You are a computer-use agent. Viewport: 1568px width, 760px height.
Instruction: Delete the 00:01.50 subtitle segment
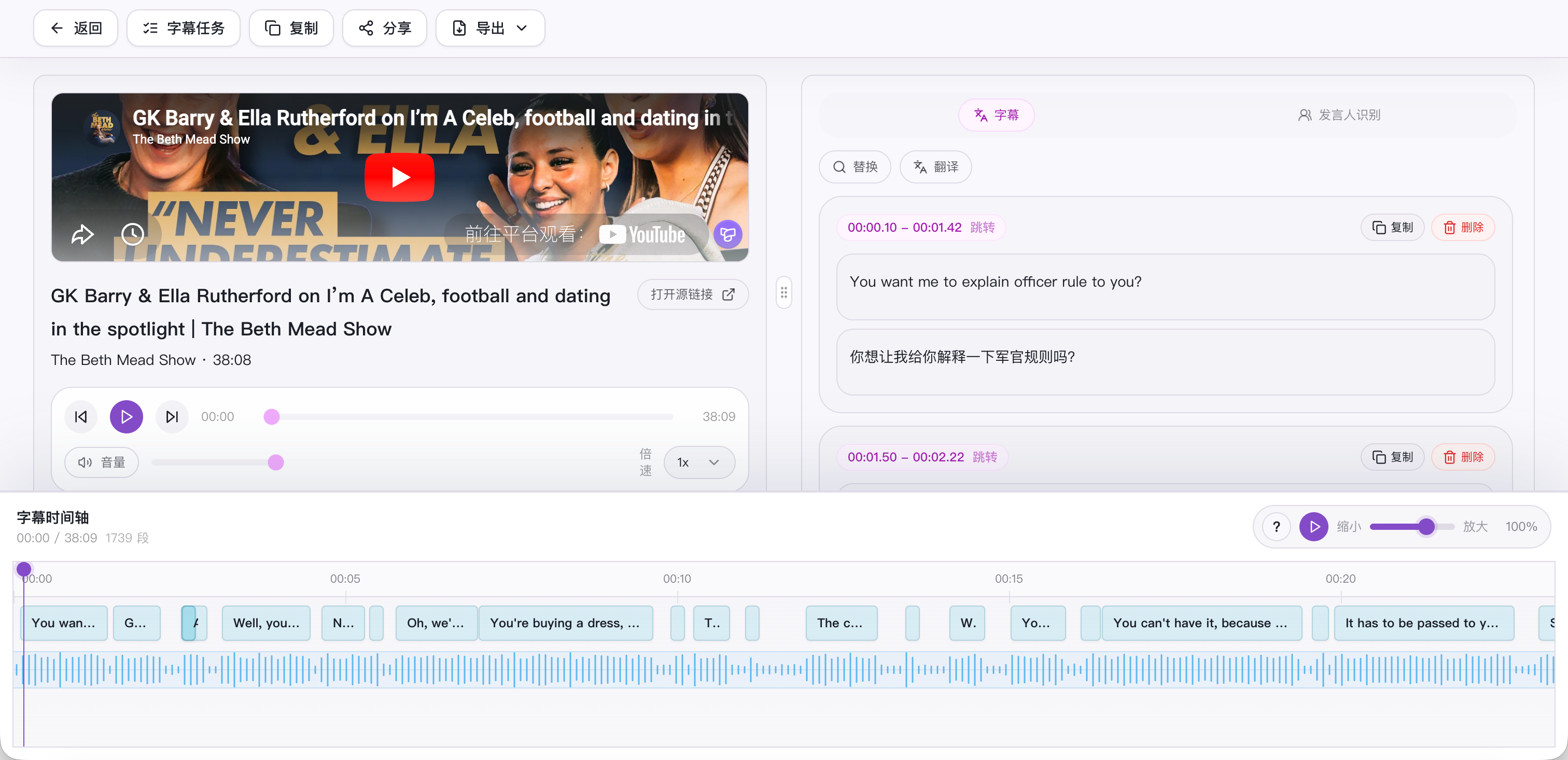click(1463, 457)
